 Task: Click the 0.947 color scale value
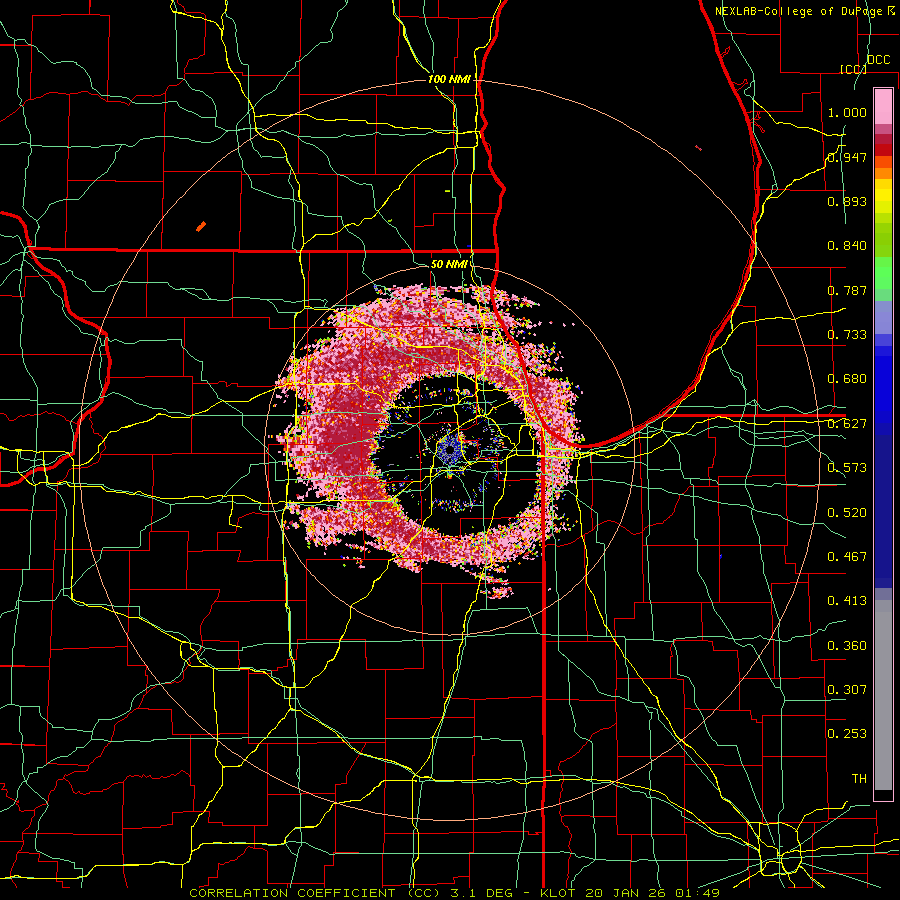coord(847,157)
